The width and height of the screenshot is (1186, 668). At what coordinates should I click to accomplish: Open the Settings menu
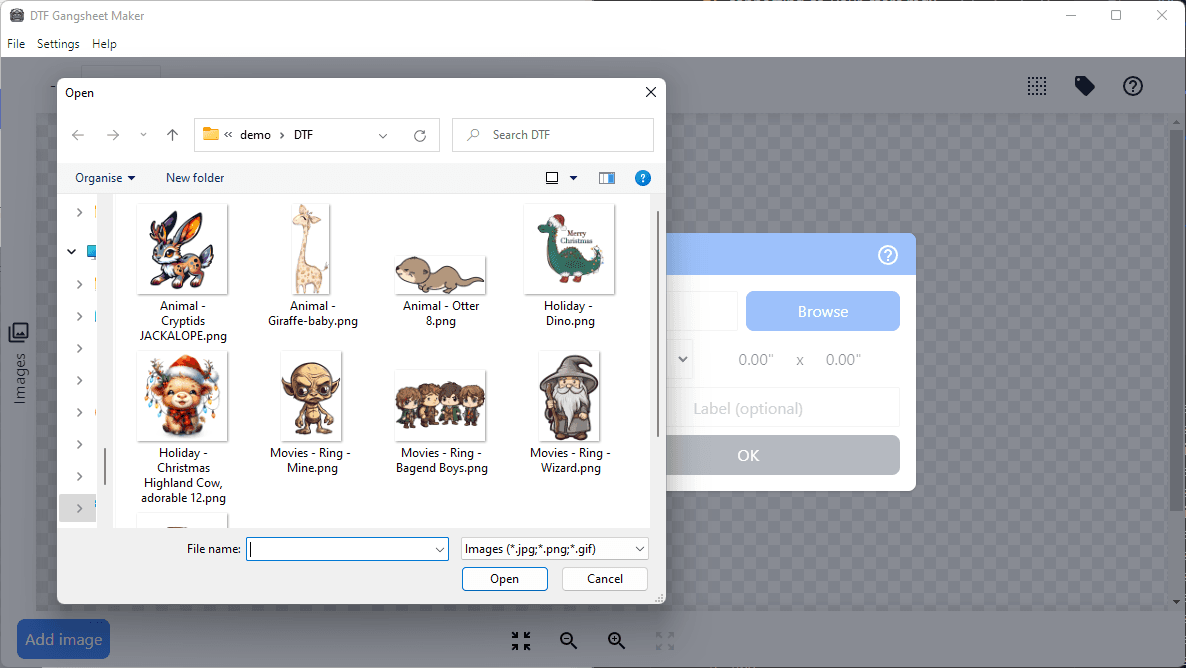tap(58, 44)
